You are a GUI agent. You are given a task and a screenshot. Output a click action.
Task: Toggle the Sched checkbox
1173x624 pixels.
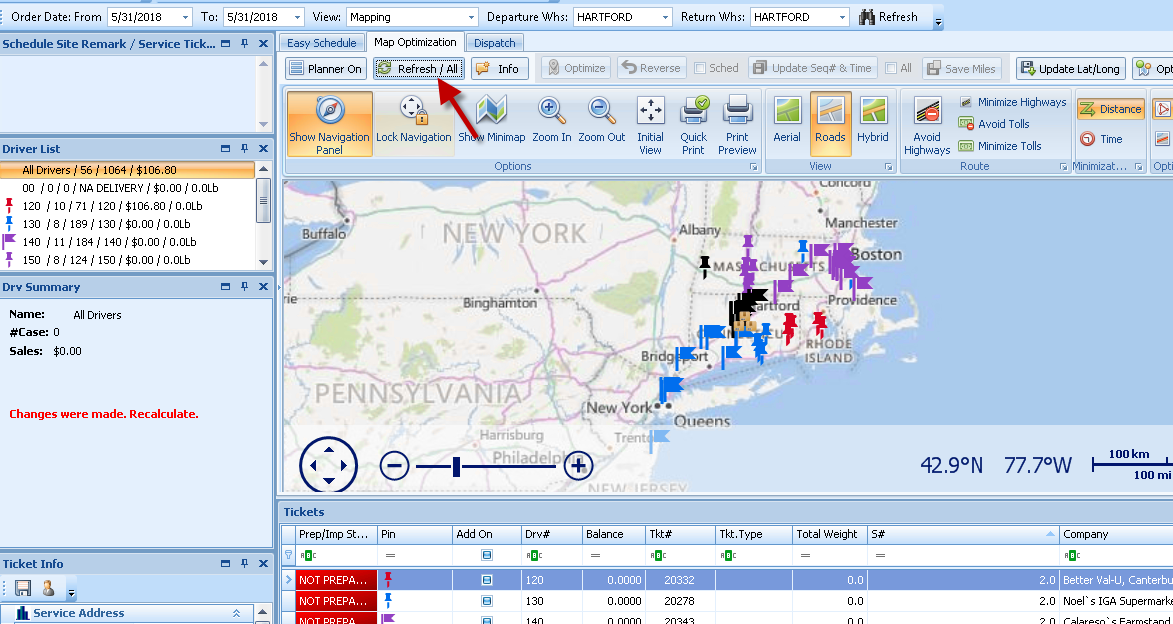tap(701, 68)
